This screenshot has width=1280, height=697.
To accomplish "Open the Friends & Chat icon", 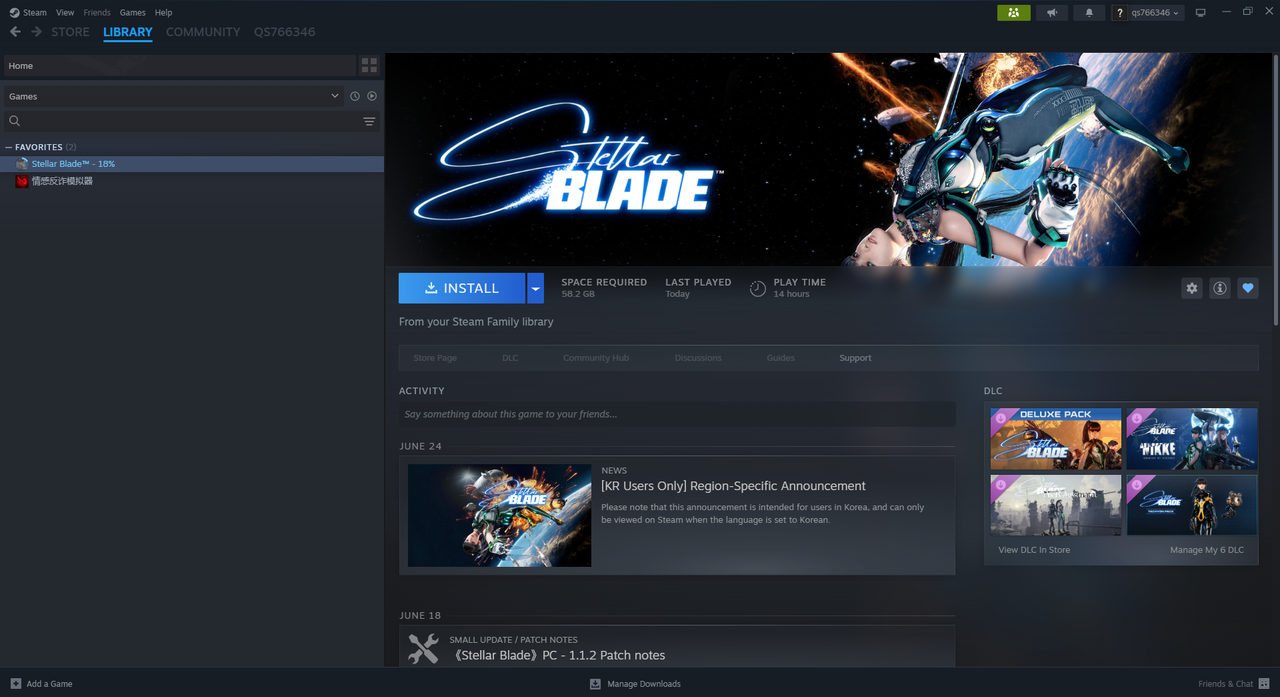I will click(1264, 684).
